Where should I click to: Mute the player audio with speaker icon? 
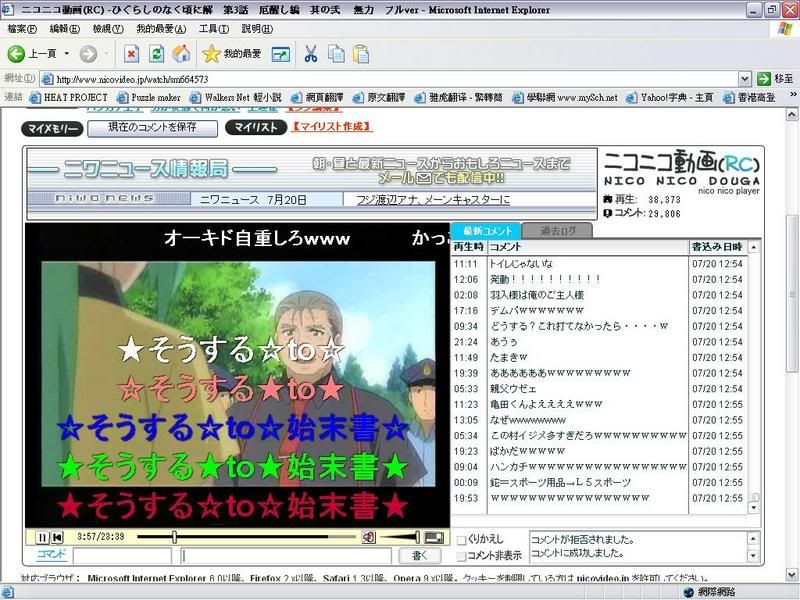coord(369,537)
